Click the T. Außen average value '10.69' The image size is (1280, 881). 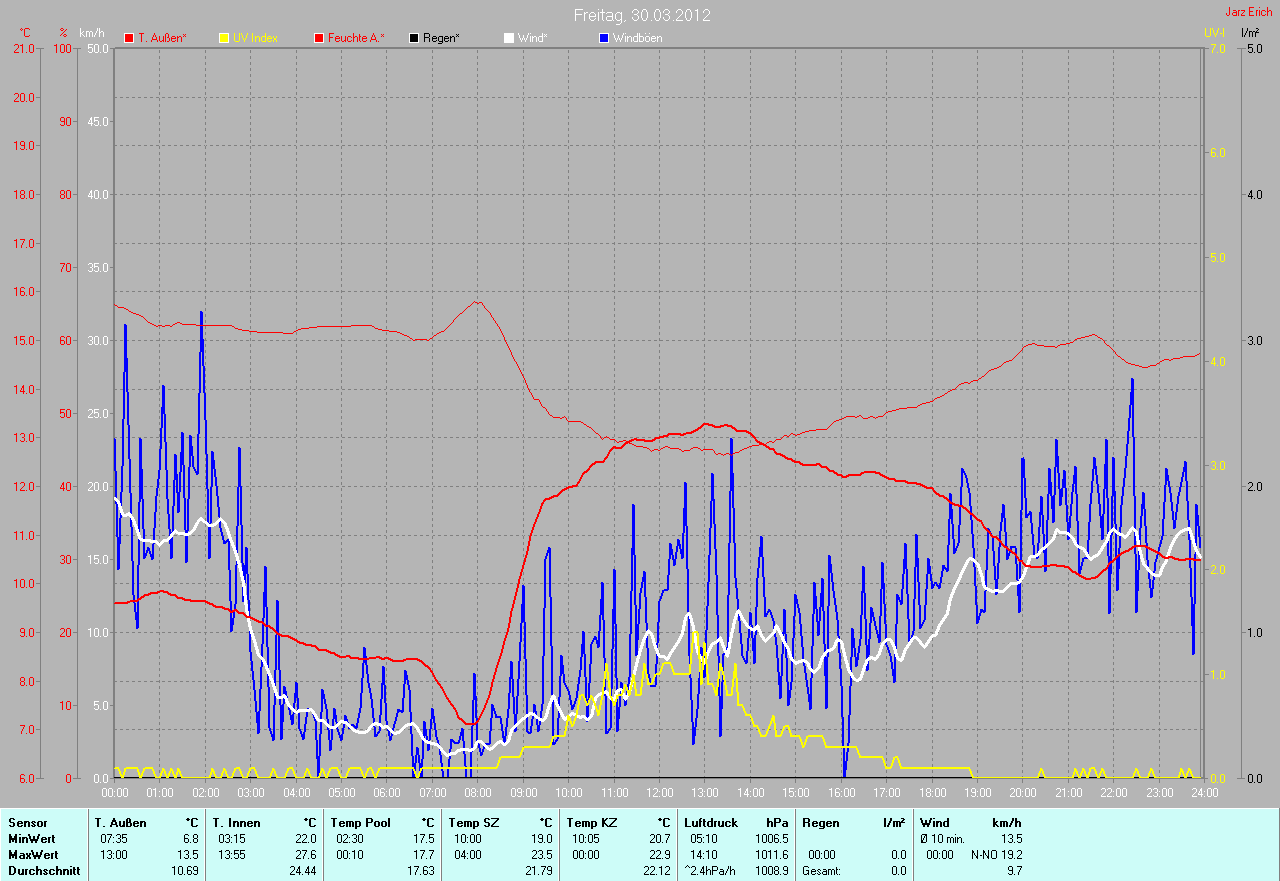tap(185, 871)
